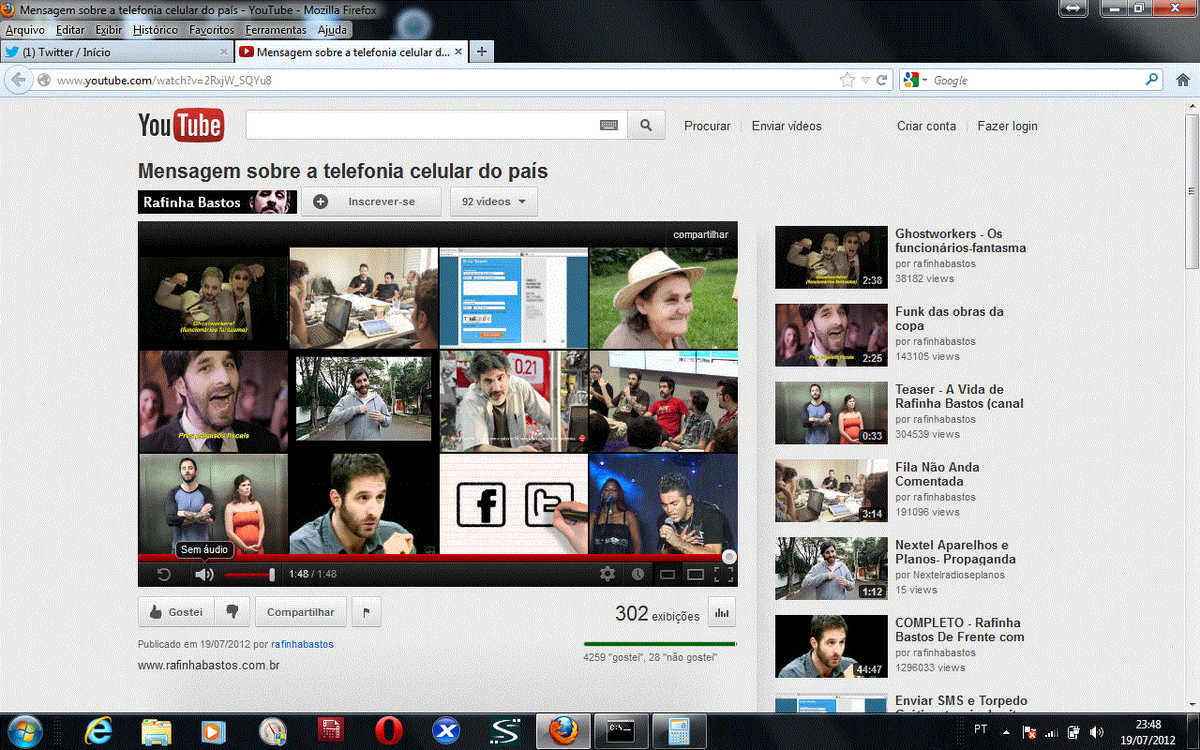Open Nextel Aparelhos e Planos video
1200x750 pixels.
pos(831,569)
